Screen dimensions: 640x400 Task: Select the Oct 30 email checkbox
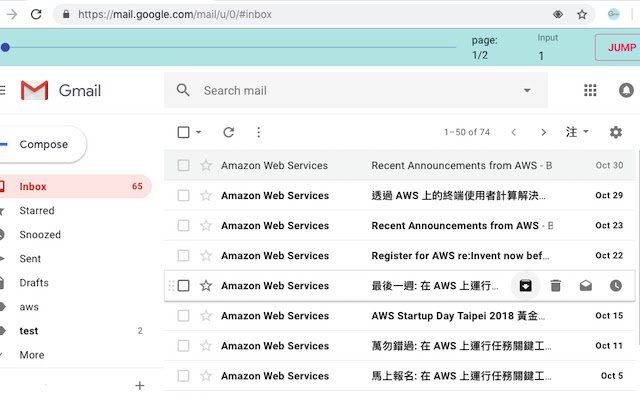coord(183,165)
